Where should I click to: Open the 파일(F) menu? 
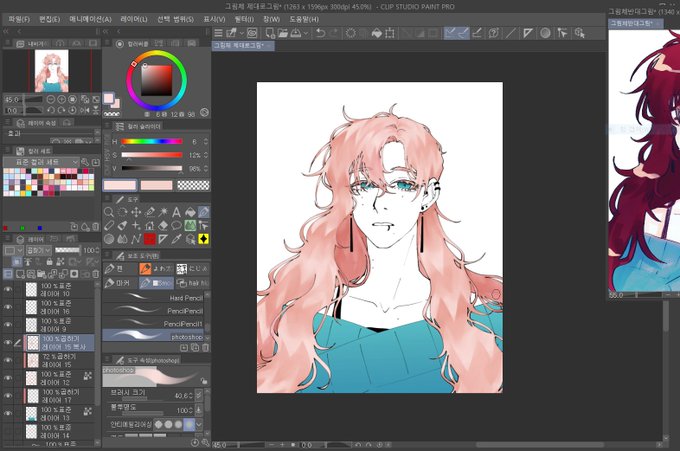[x=19, y=20]
